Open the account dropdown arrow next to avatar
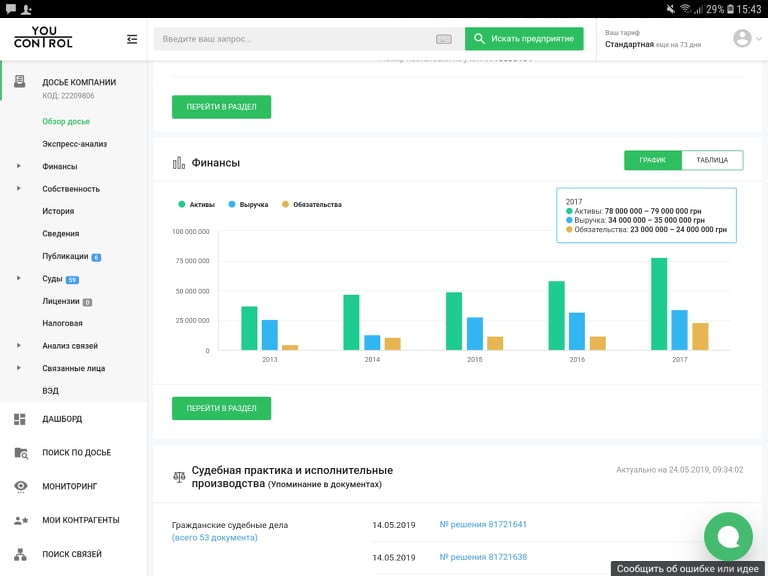This screenshot has height=576, width=768. 759,39
